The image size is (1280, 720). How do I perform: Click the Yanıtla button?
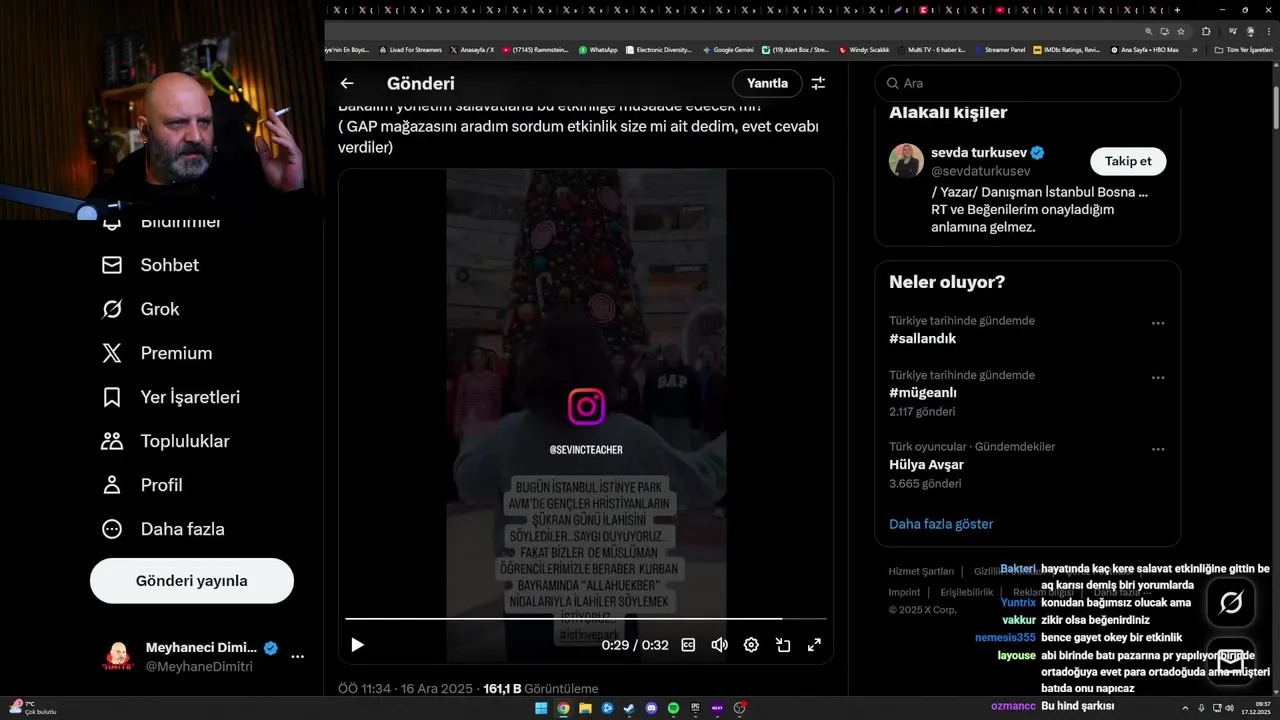[x=767, y=83]
